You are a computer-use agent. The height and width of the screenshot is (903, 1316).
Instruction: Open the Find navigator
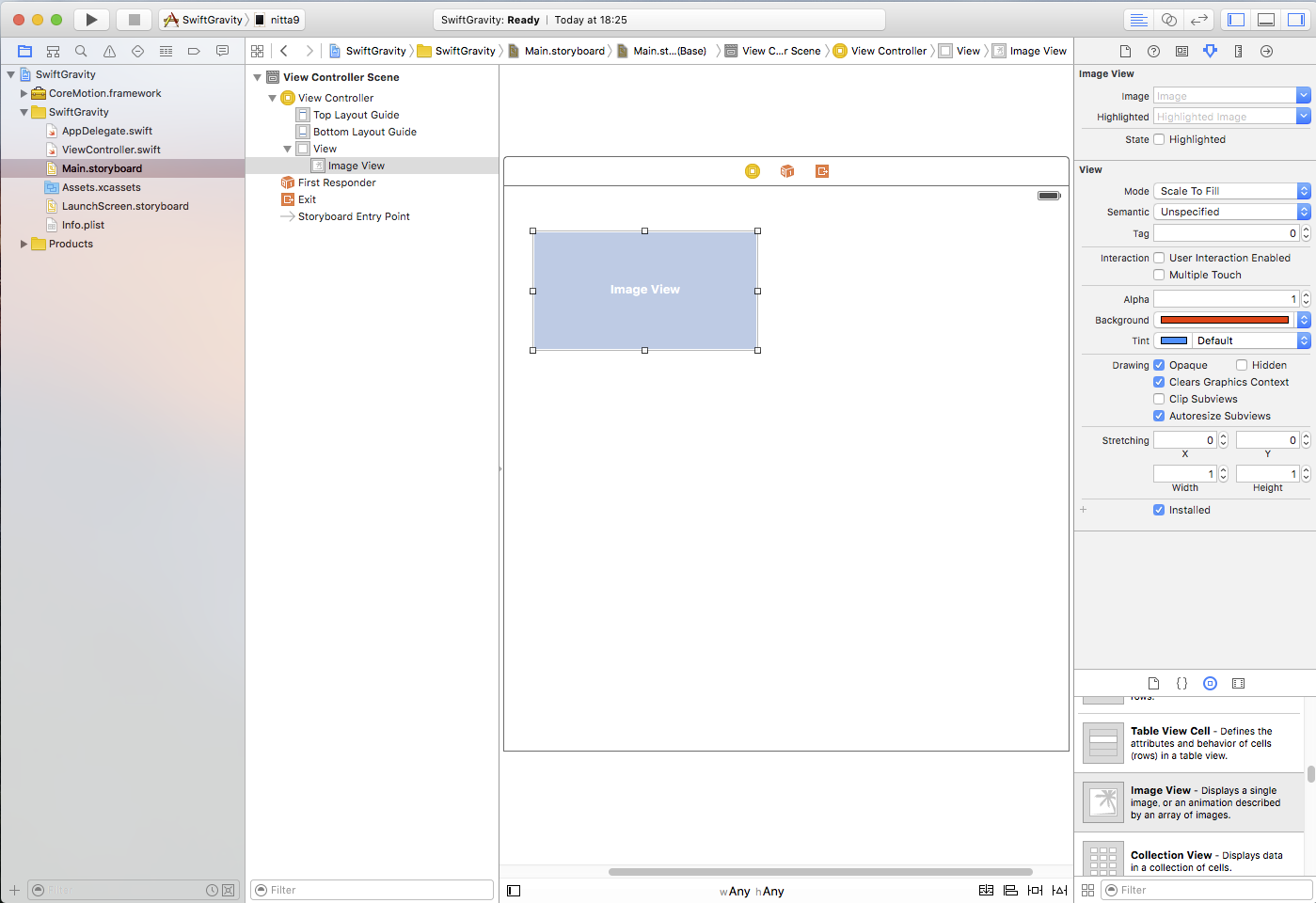point(81,51)
